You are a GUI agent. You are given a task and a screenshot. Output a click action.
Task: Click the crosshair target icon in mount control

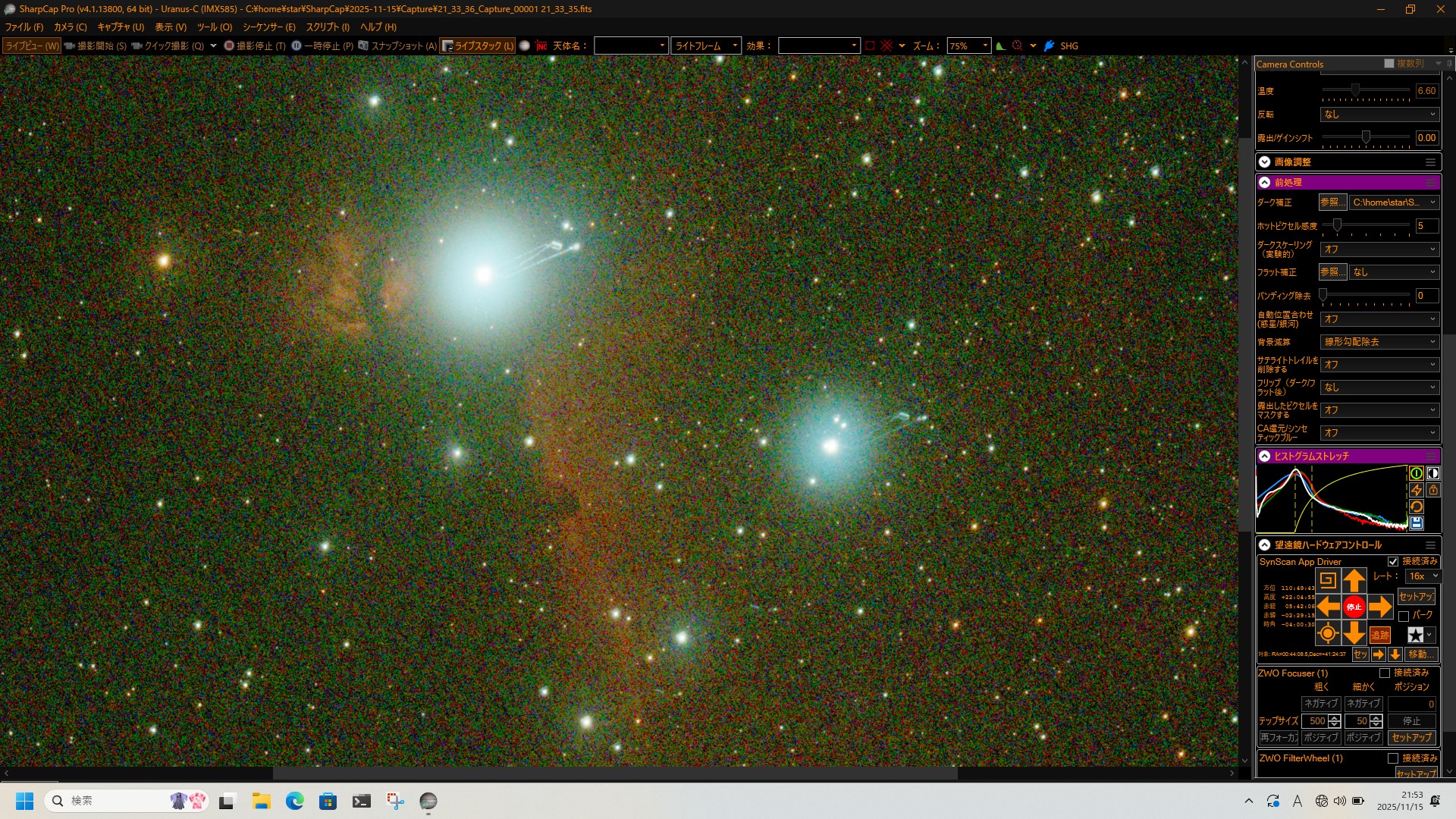pyautogui.click(x=1327, y=633)
